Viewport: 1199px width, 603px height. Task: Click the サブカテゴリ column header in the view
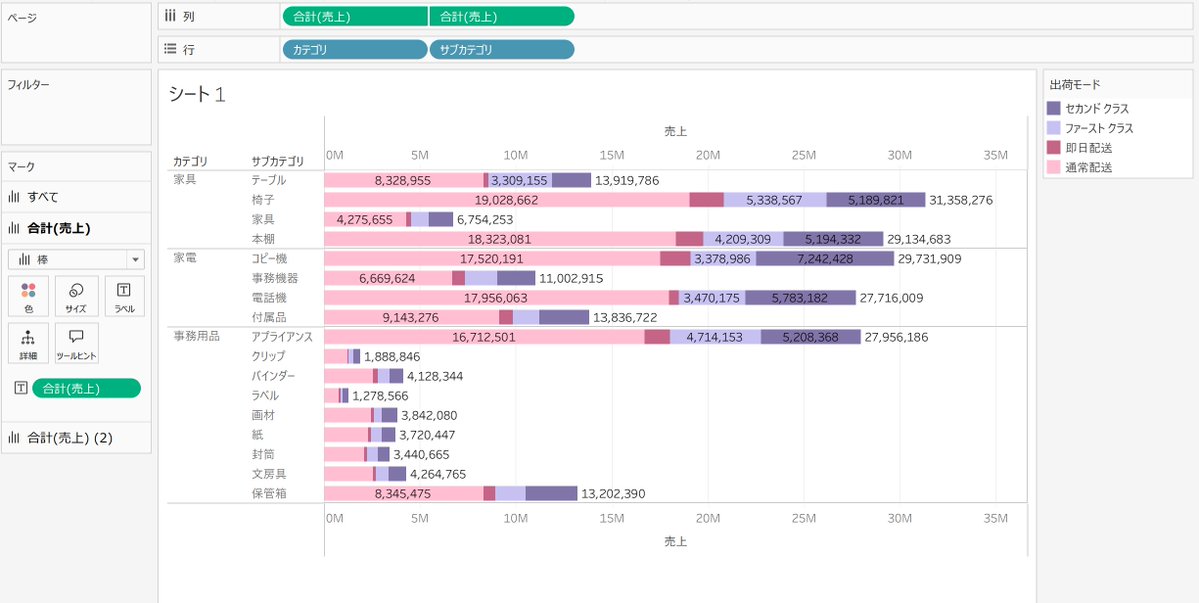click(278, 161)
